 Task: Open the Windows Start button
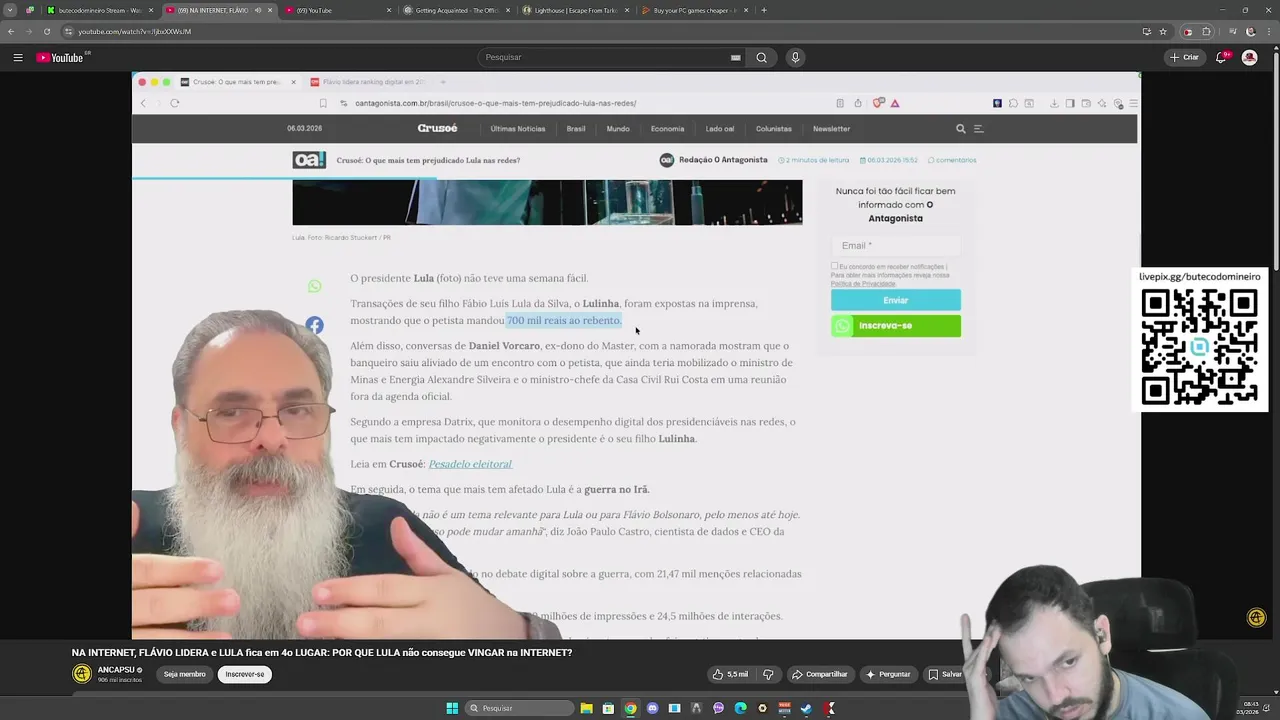click(452, 708)
